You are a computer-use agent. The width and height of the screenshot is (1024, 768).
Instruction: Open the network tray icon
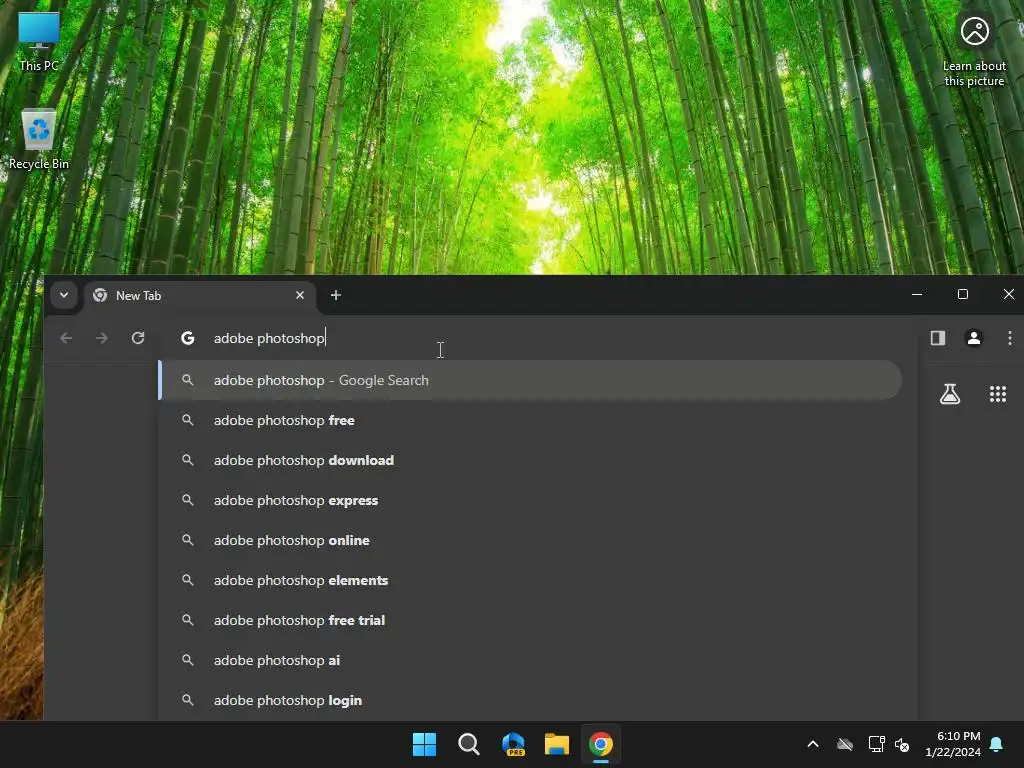click(876, 744)
